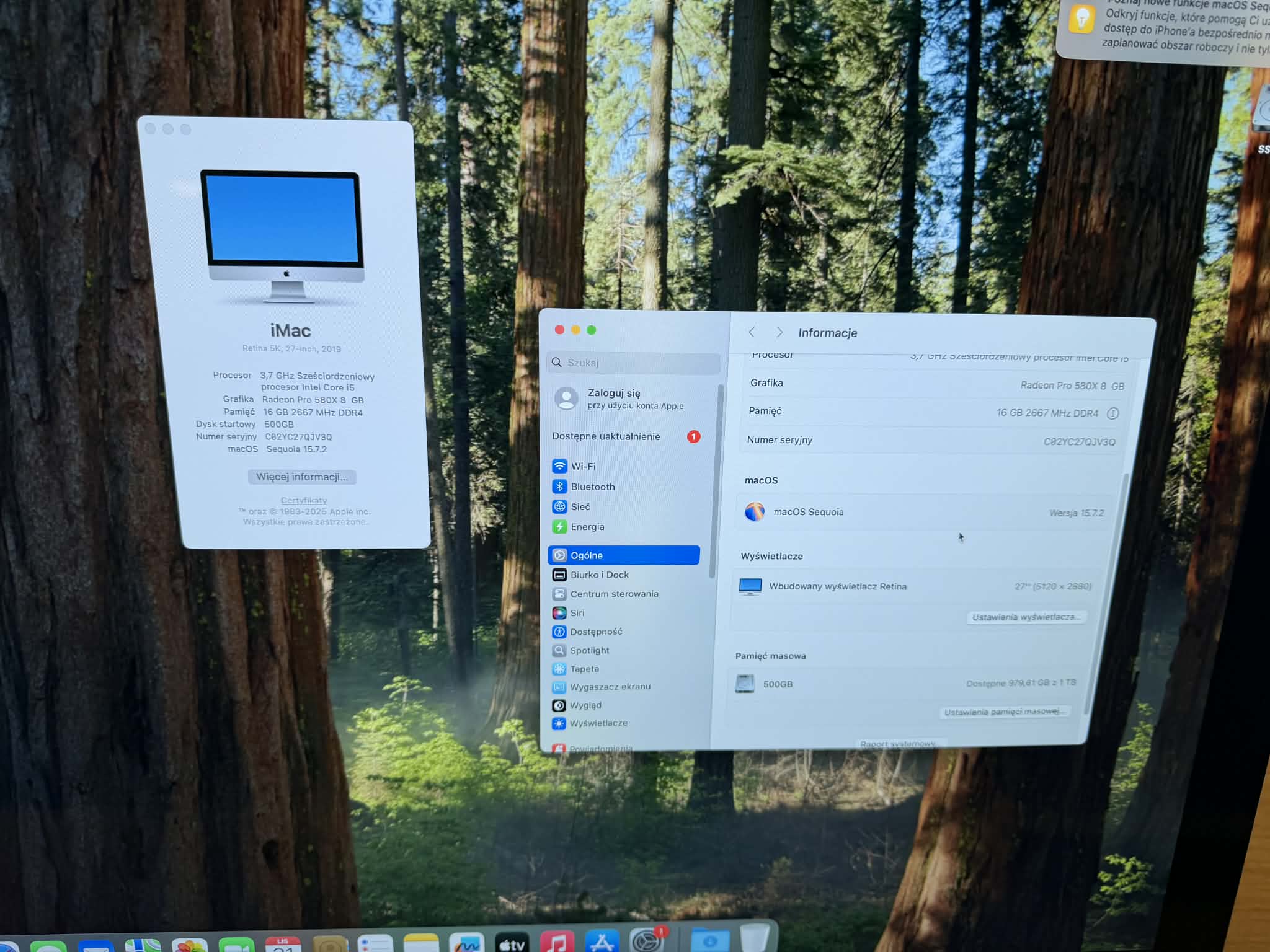
Task: Open Spotlight settings in the sidebar
Action: (x=588, y=650)
